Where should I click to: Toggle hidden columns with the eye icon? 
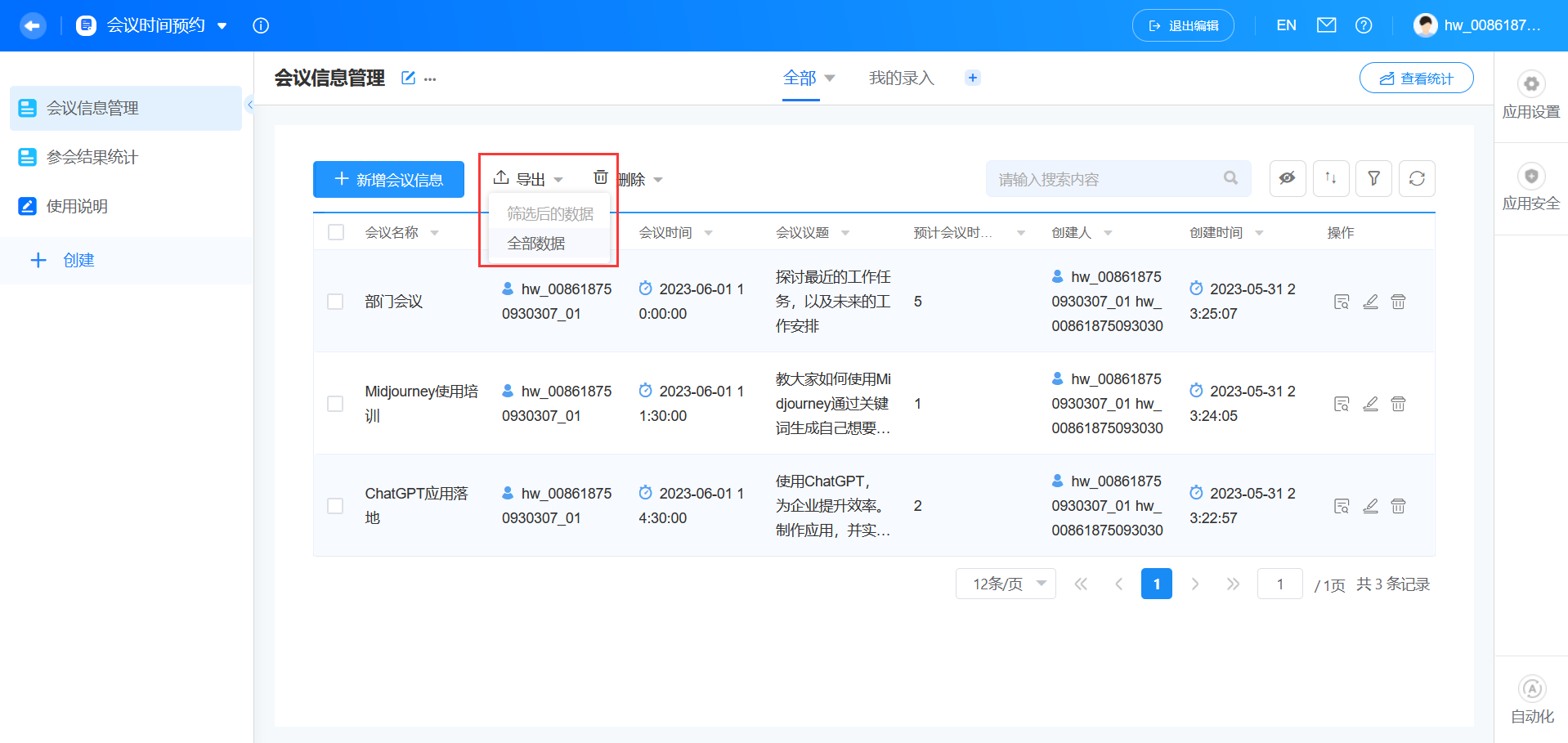[x=1287, y=178]
